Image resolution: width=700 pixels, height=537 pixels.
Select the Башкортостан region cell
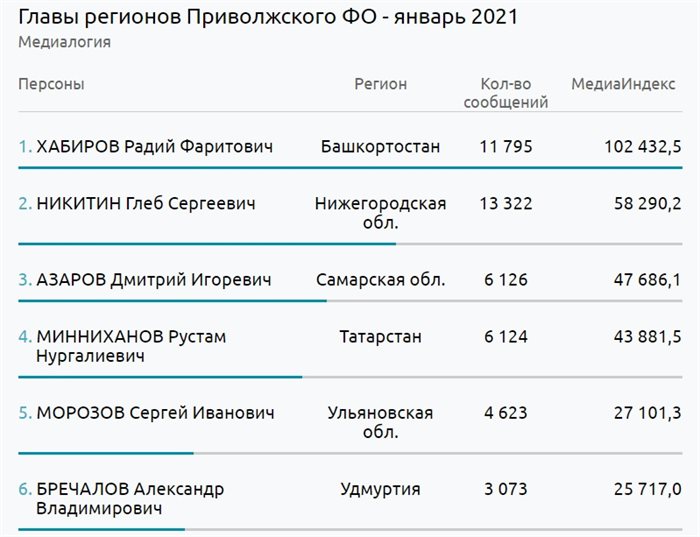(x=381, y=147)
